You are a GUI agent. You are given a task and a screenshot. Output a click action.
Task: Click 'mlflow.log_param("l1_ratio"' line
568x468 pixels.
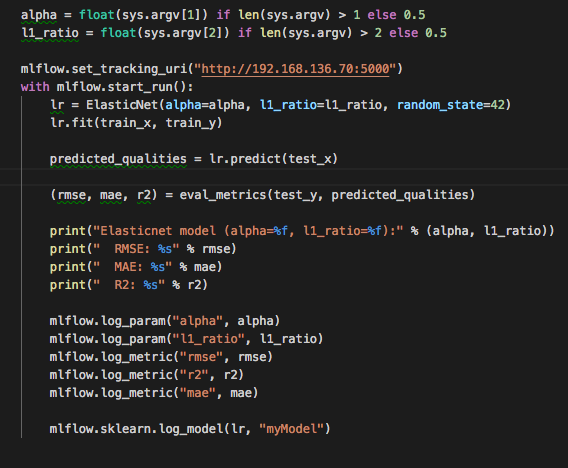(x=187, y=339)
